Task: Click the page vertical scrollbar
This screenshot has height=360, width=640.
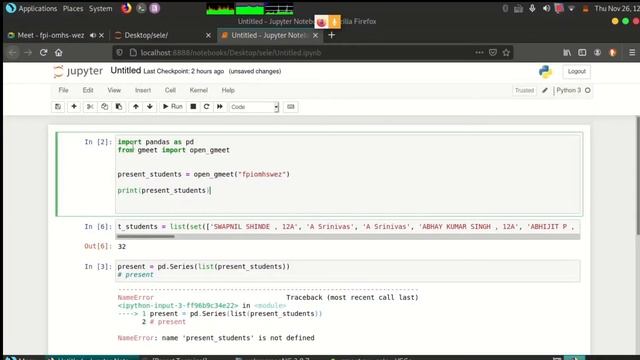Action: (x=637, y=176)
